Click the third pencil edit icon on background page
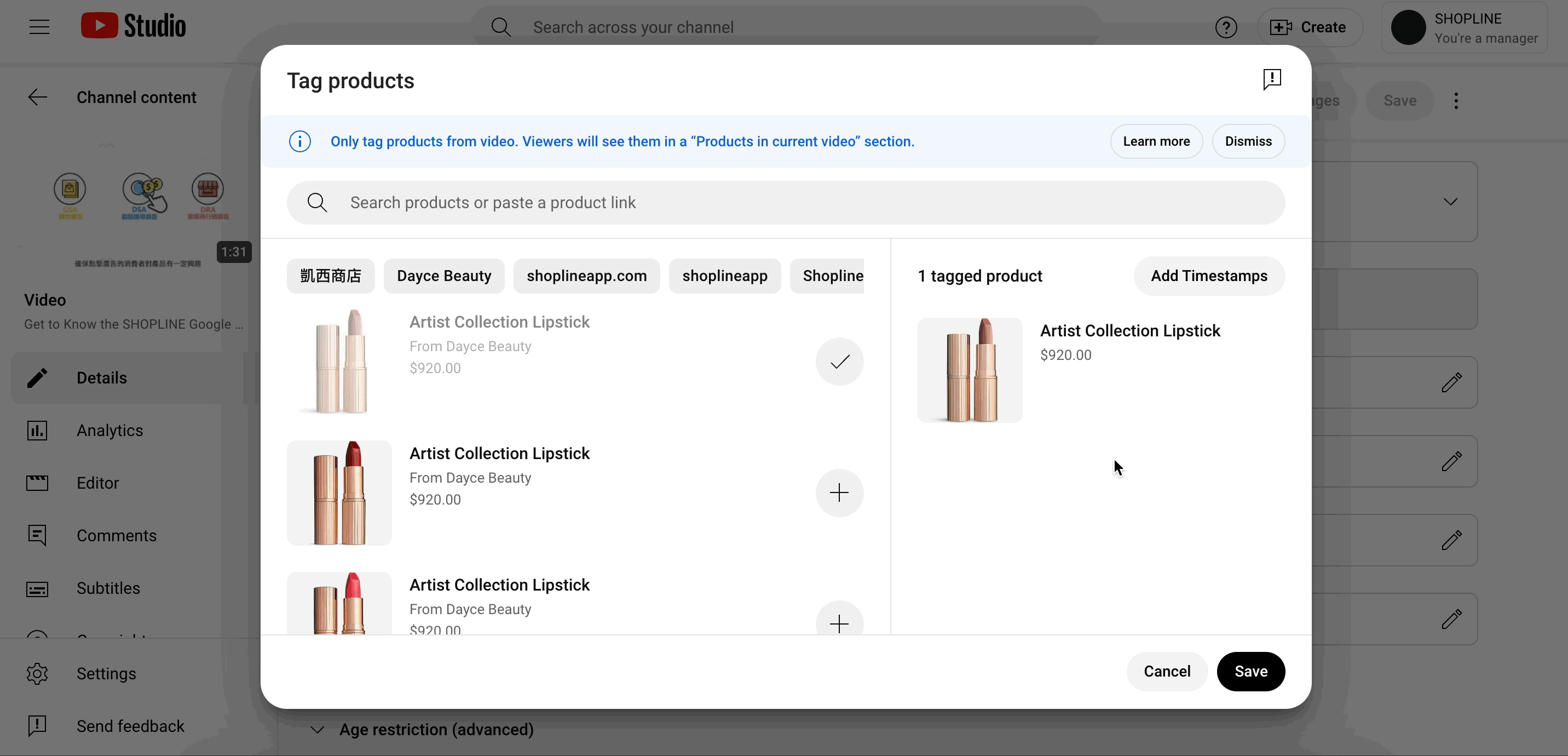 coord(1451,540)
